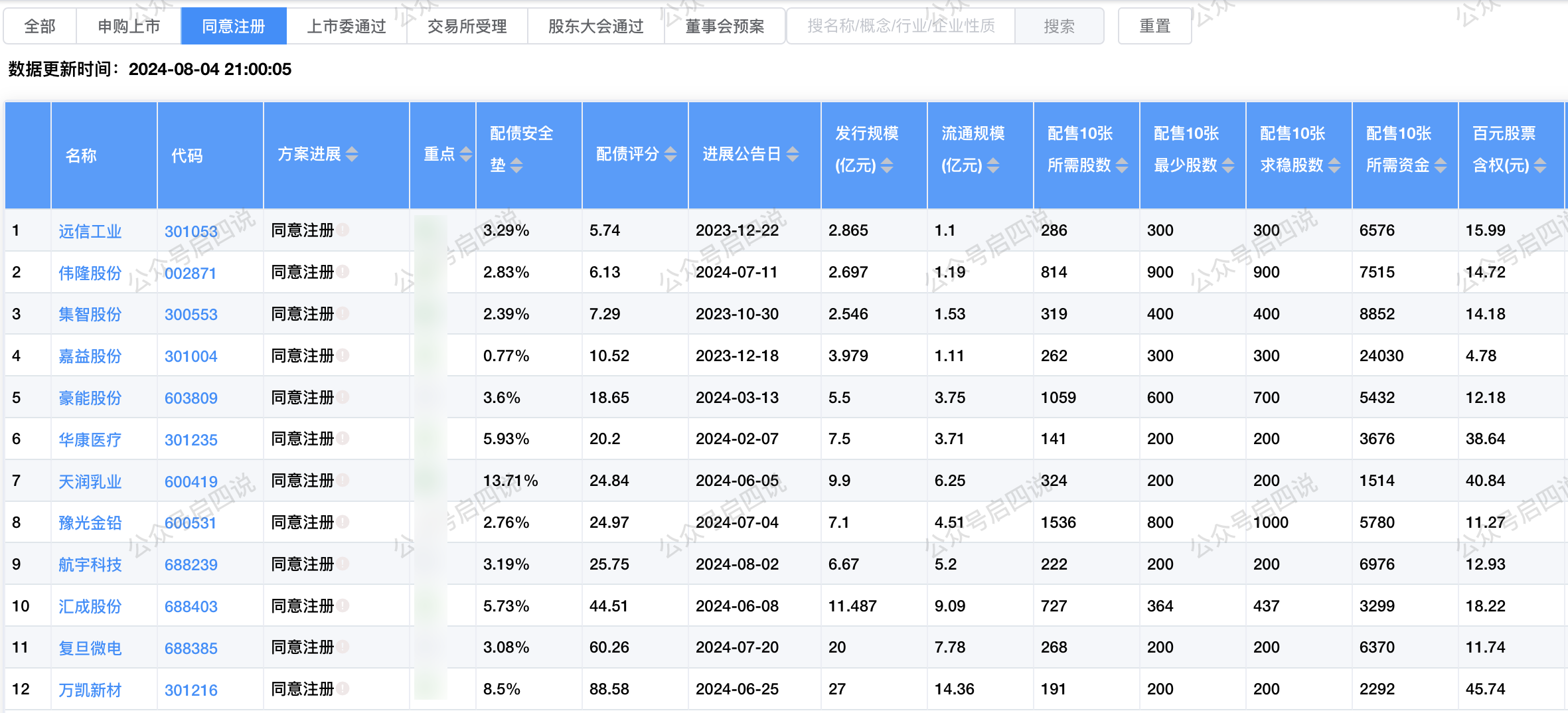Screen dimensions: 1568x713
Task: Select the 董事会预案 tab
Action: (x=724, y=27)
